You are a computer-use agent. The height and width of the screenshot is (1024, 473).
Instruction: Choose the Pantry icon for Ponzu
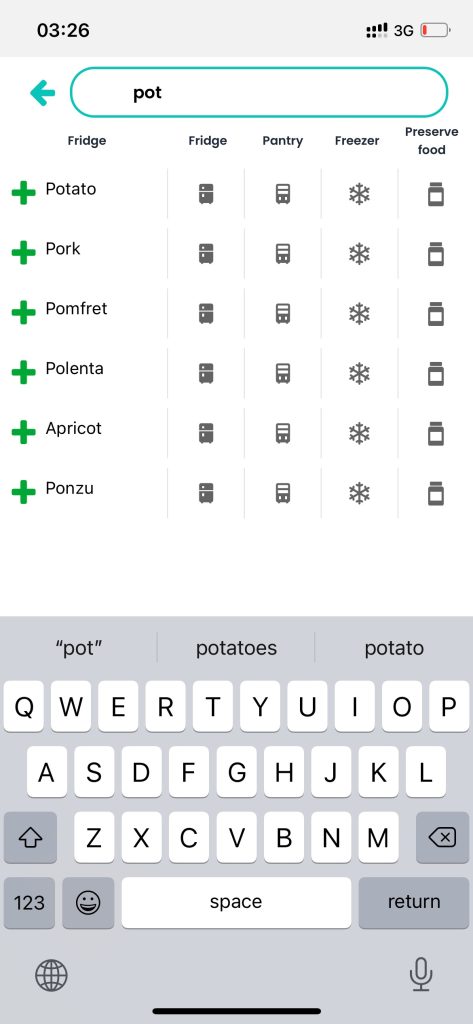click(283, 493)
